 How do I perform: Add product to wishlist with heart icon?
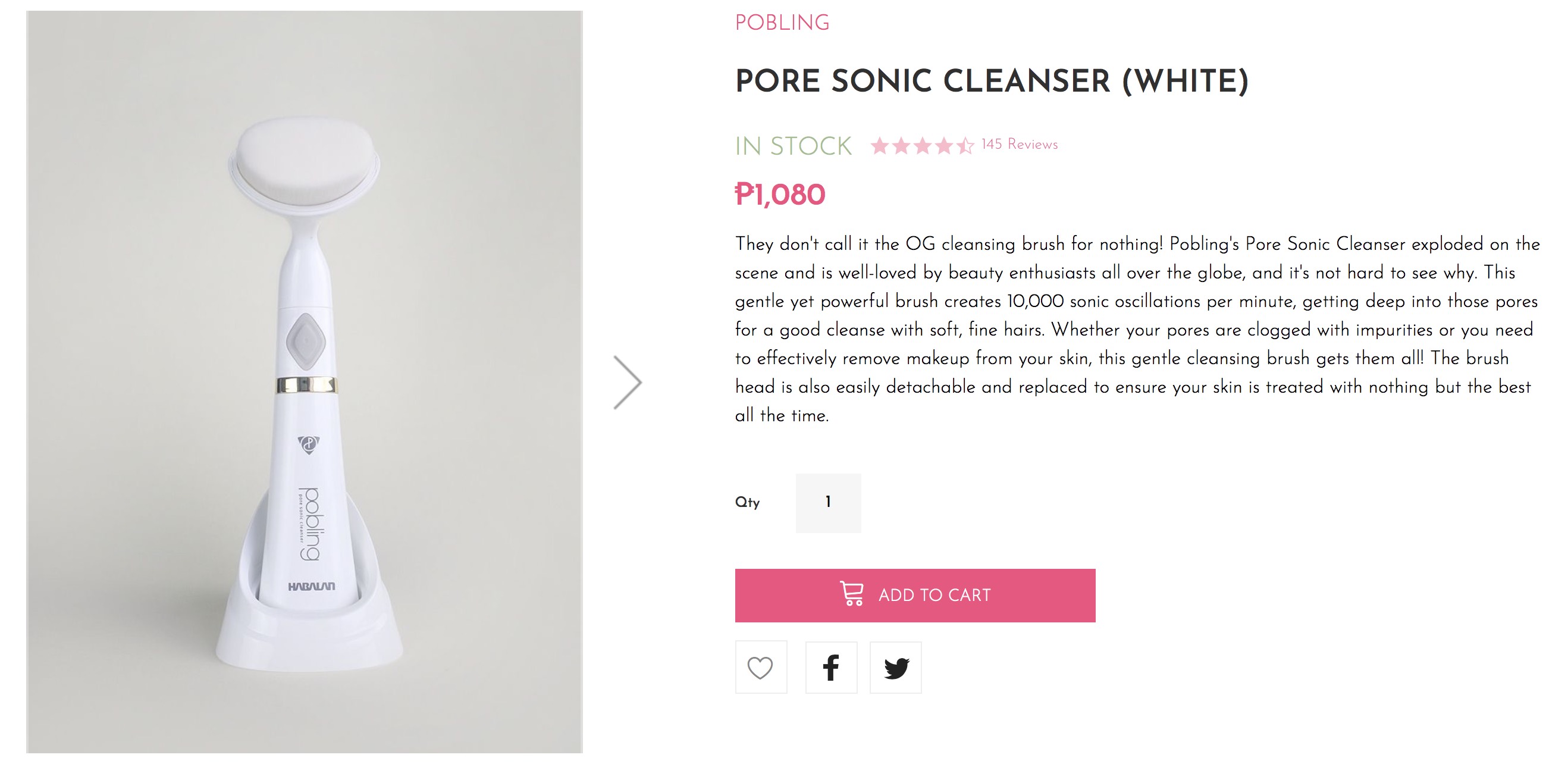pos(760,667)
